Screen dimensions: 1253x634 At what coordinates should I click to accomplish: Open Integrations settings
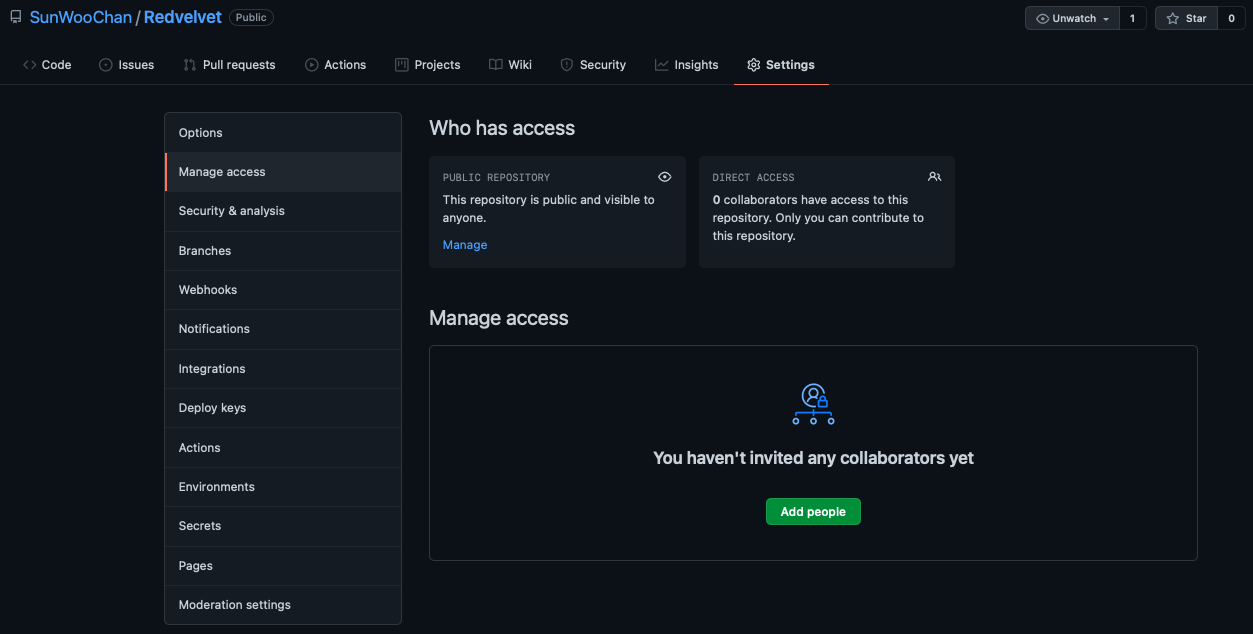[283, 369]
